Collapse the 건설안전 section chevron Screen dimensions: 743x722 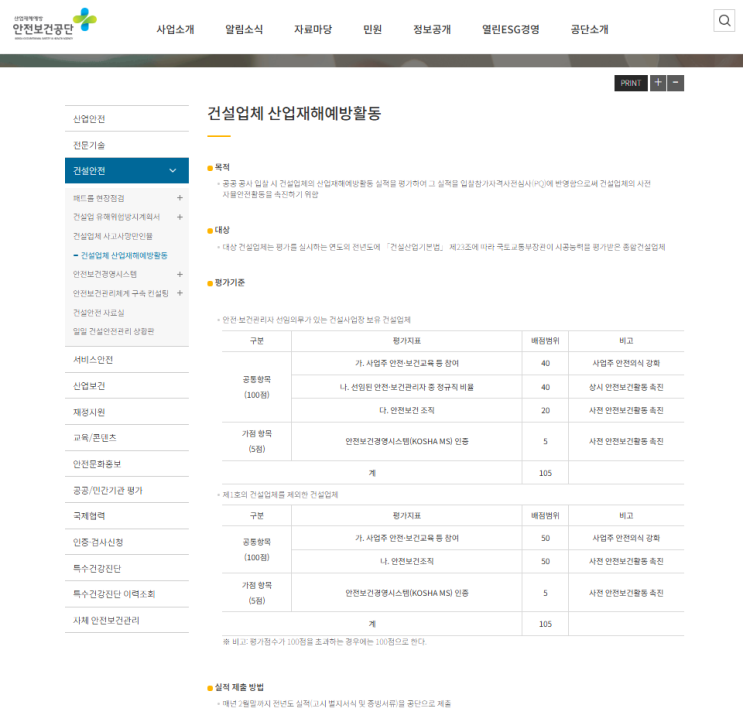[172, 171]
